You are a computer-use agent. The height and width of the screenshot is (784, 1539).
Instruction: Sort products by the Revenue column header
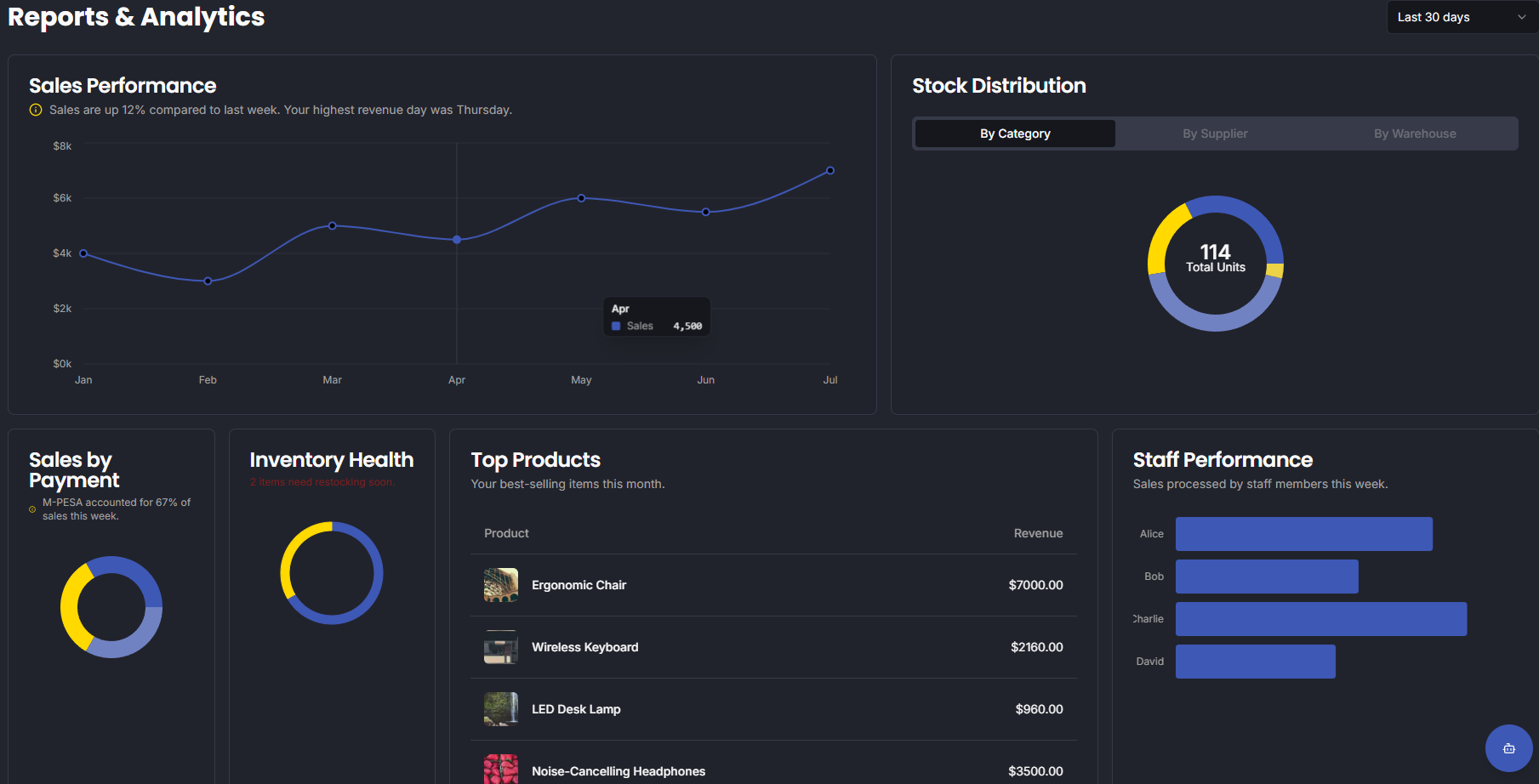(x=1038, y=533)
